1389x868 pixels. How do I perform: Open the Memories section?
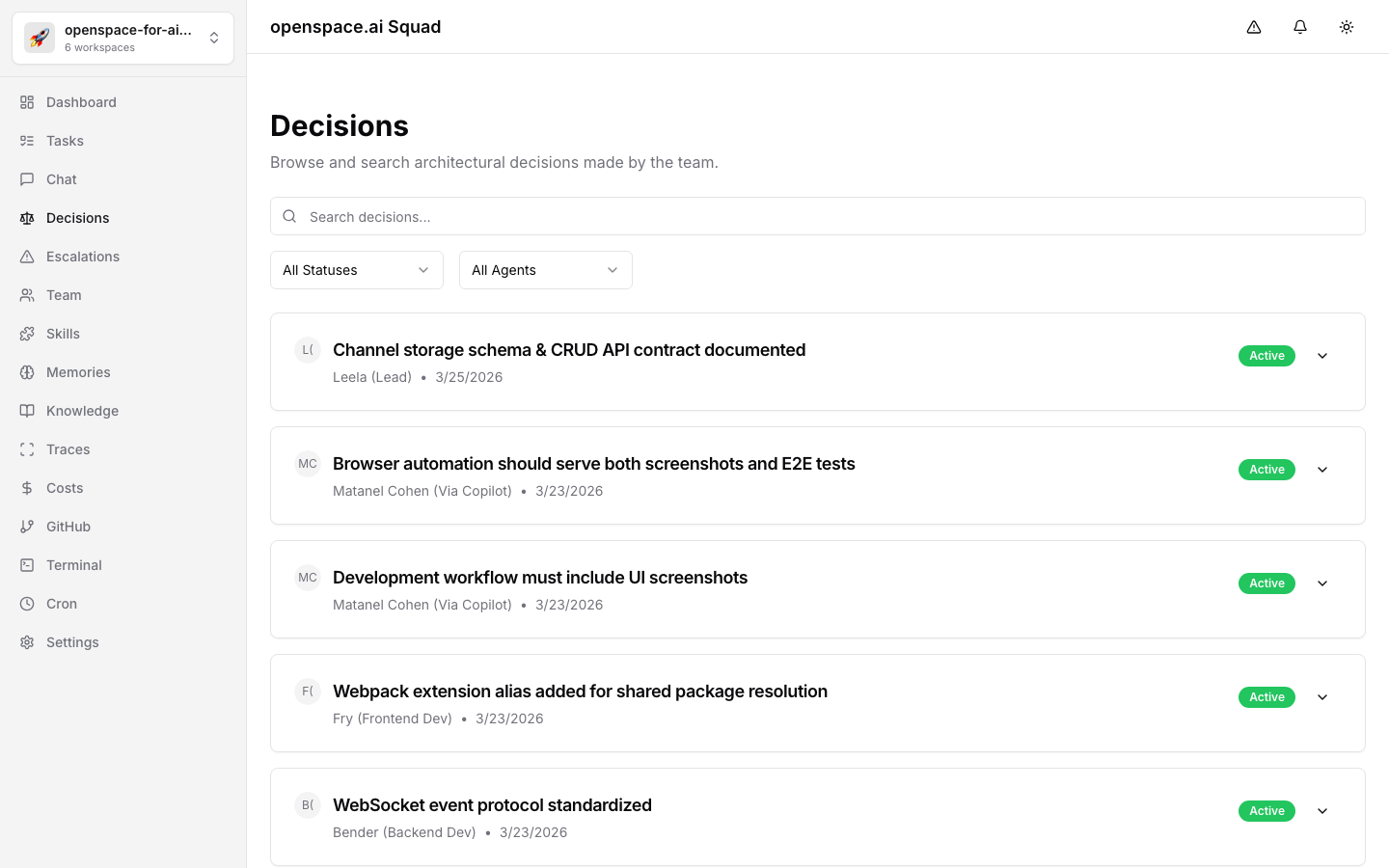coord(78,372)
